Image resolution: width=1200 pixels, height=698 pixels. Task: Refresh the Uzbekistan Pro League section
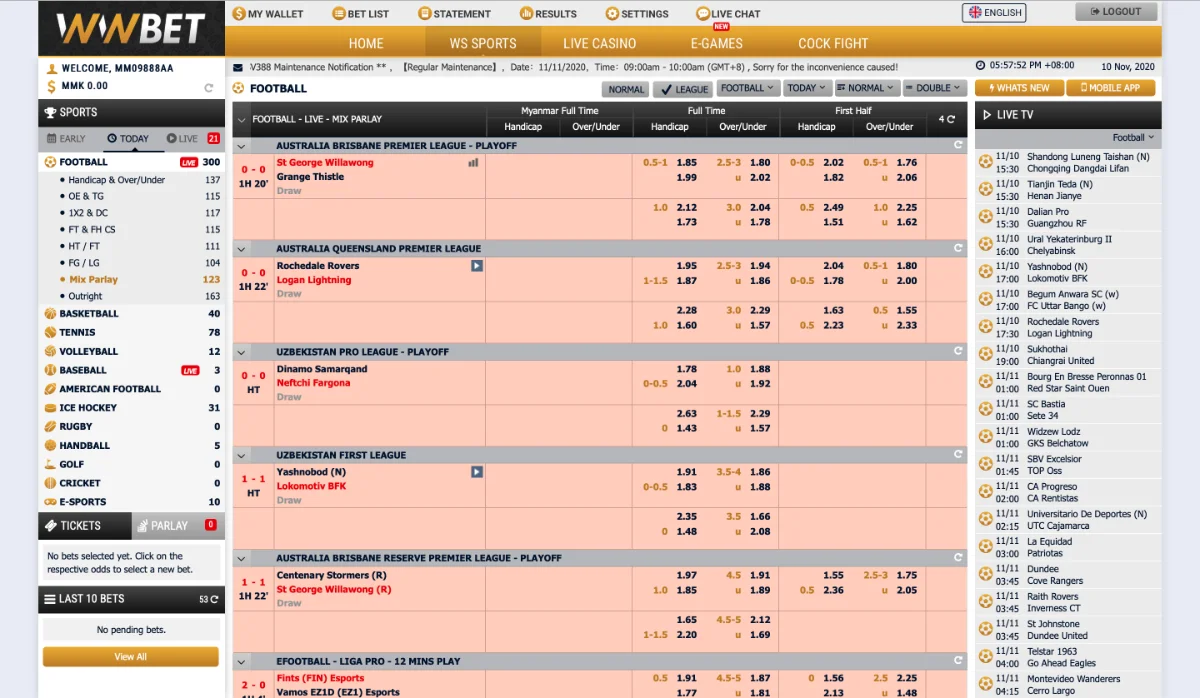958,352
